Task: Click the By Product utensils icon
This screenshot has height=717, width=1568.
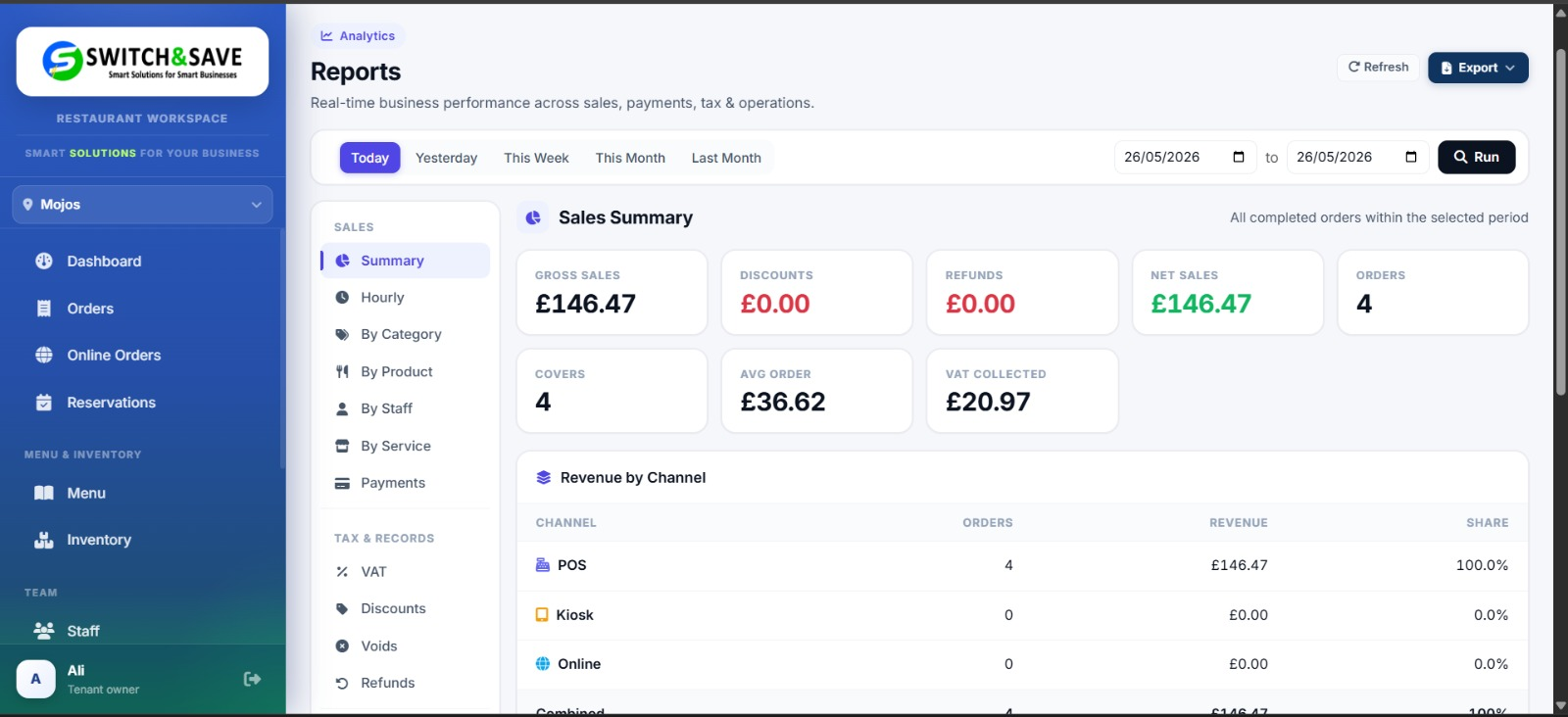Action: pyautogui.click(x=342, y=371)
